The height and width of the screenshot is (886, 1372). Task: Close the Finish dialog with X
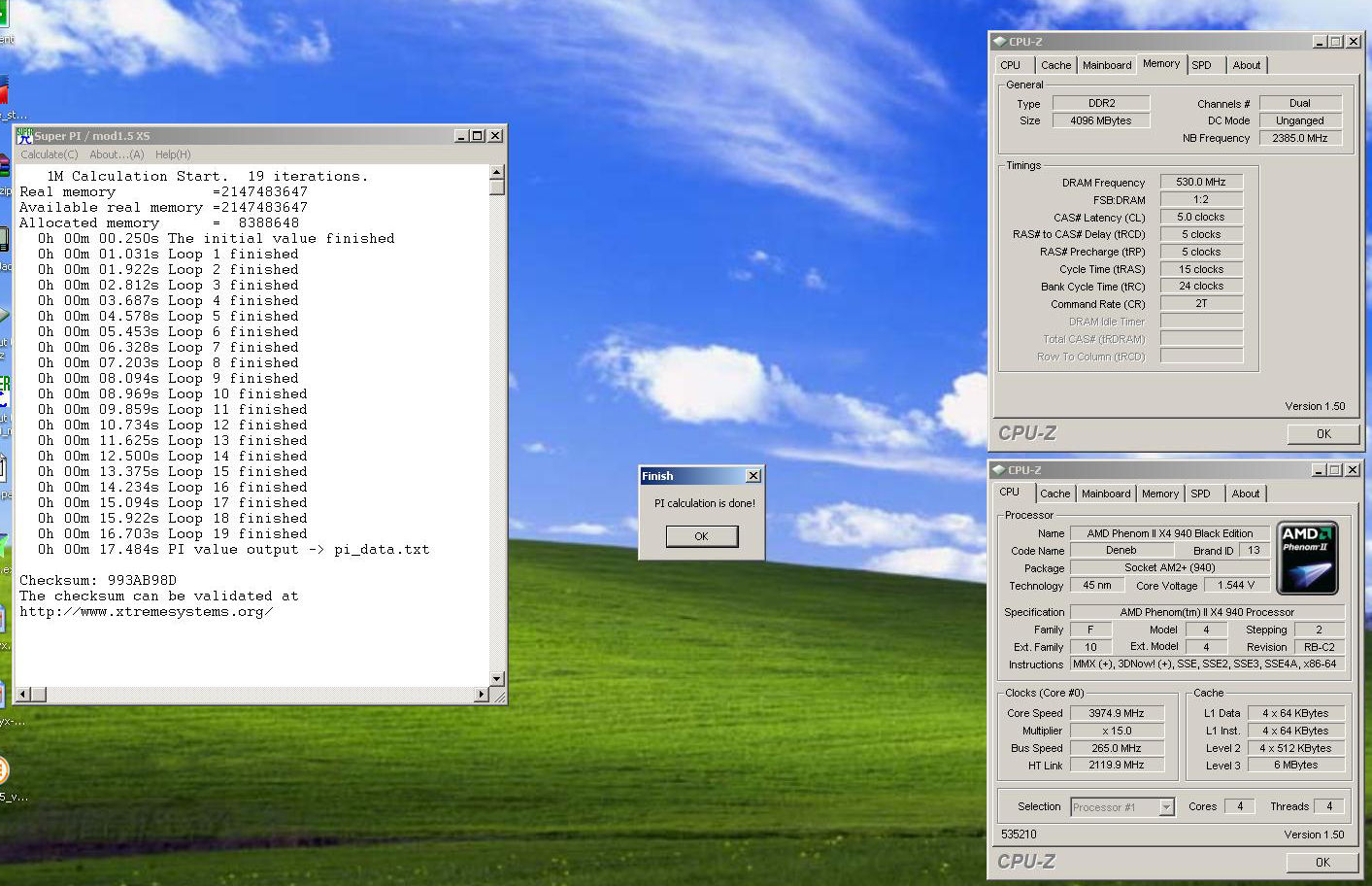(x=753, y=476)
